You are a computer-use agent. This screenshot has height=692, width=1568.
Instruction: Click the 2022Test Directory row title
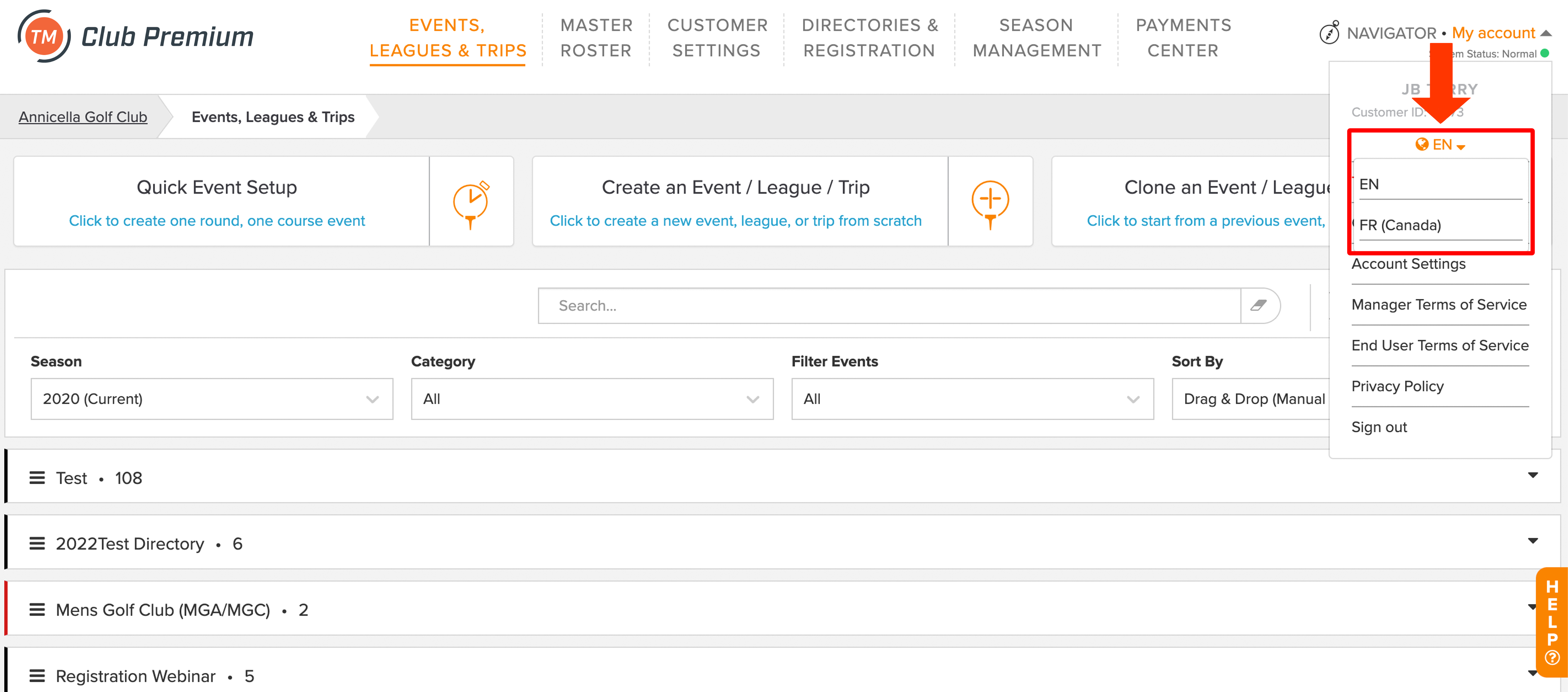coord(130,544)
